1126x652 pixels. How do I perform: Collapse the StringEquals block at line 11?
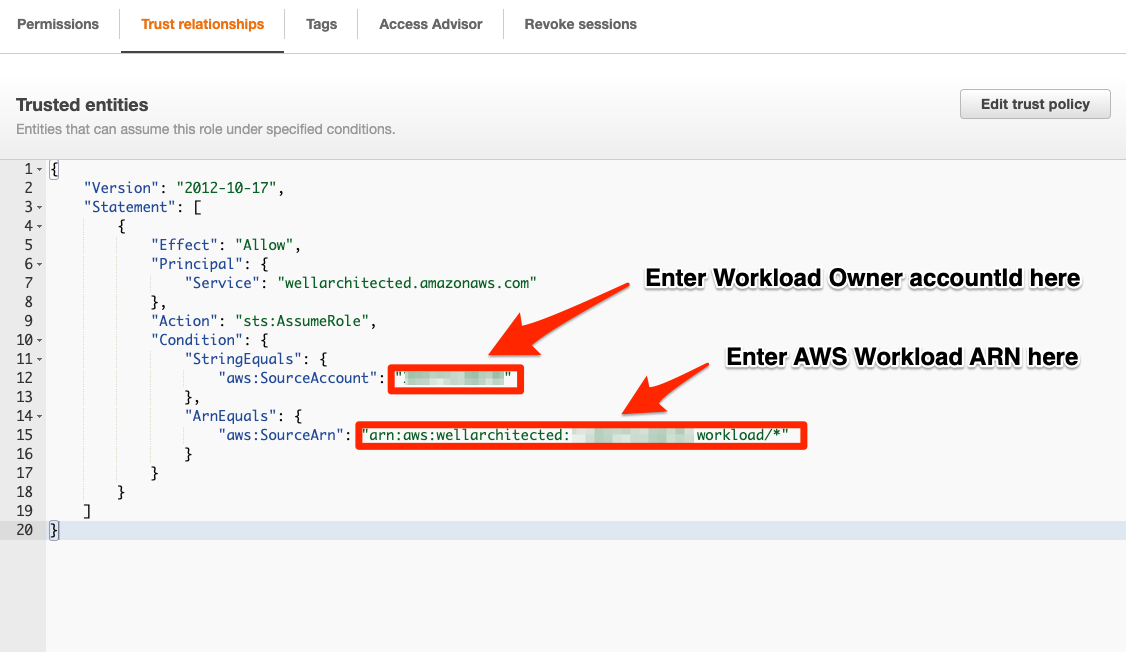pyautogui.click(x=39, y=359)
